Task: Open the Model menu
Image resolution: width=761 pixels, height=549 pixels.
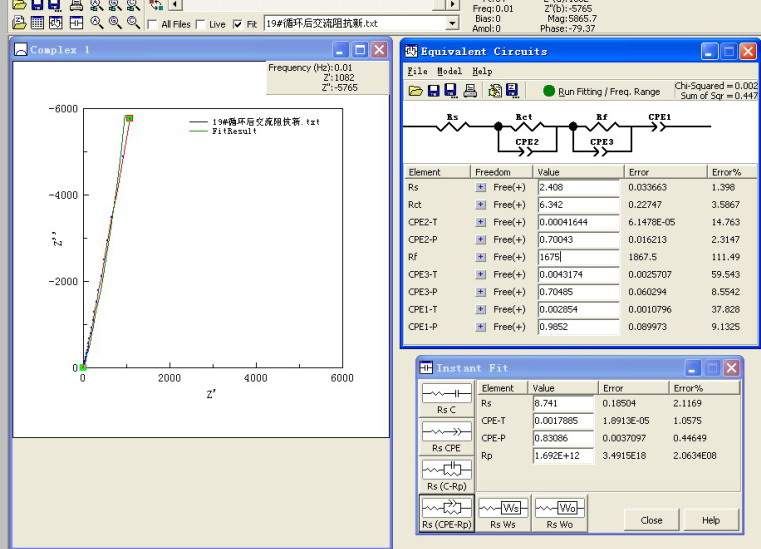Action: [x=449, y=71]
